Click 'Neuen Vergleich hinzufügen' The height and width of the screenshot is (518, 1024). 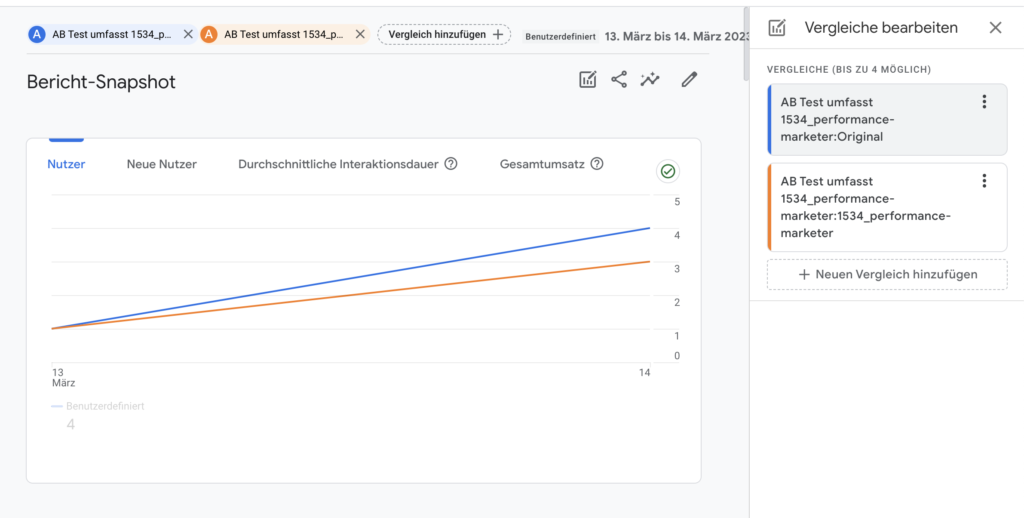pos(887,274)
